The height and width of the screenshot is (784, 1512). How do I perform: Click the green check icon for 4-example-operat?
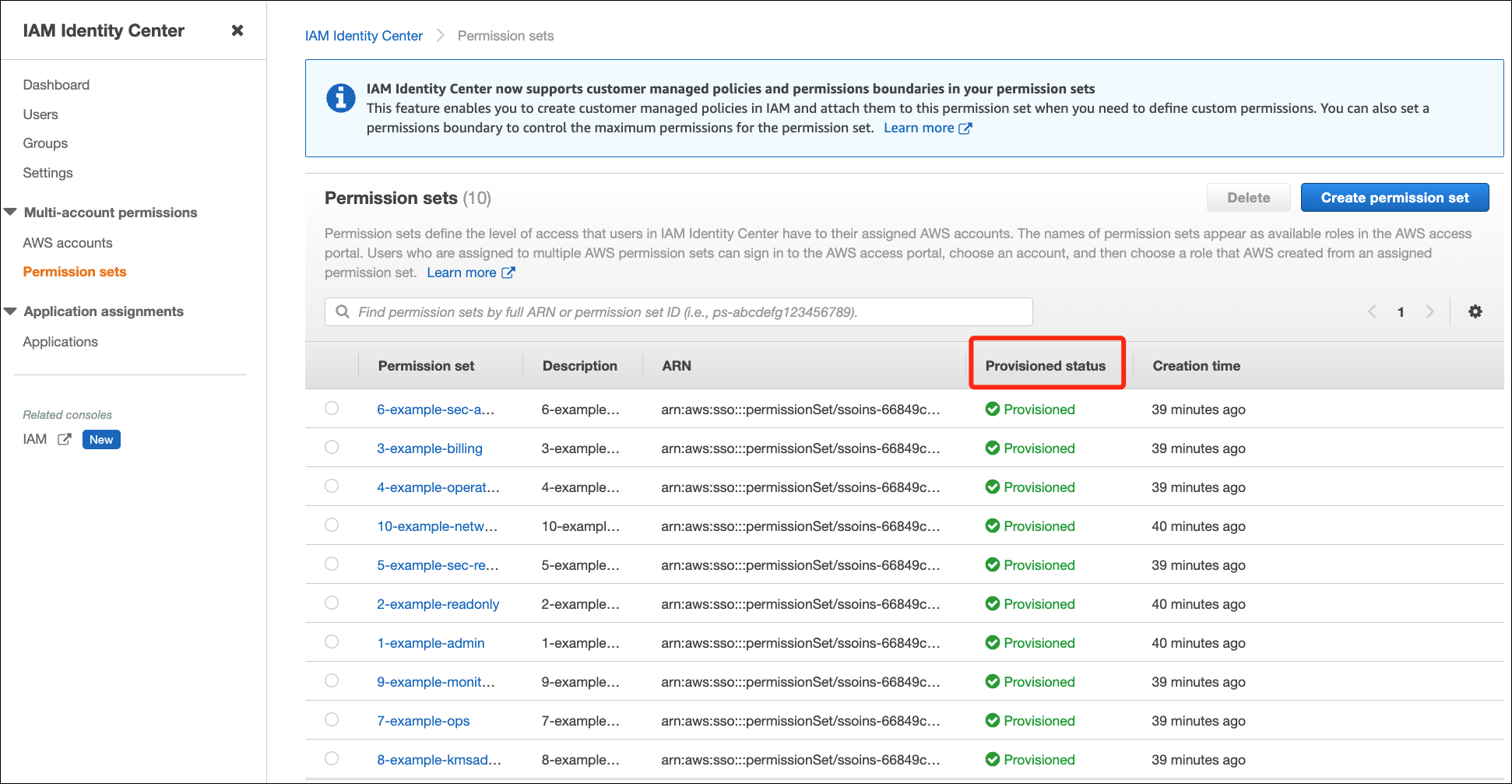992,487
